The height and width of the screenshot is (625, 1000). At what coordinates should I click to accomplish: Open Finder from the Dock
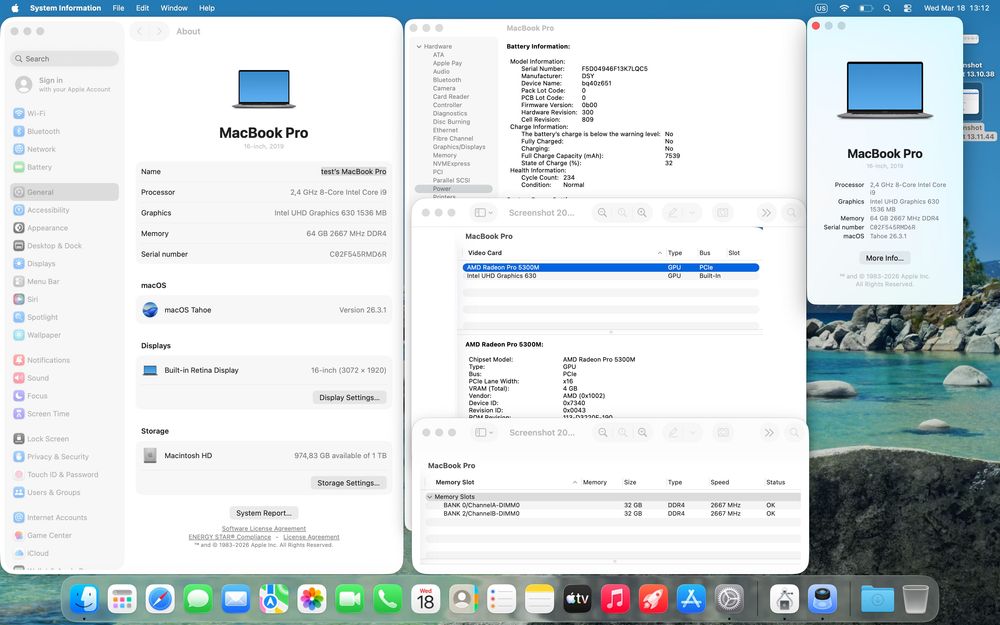pos(84,599)
